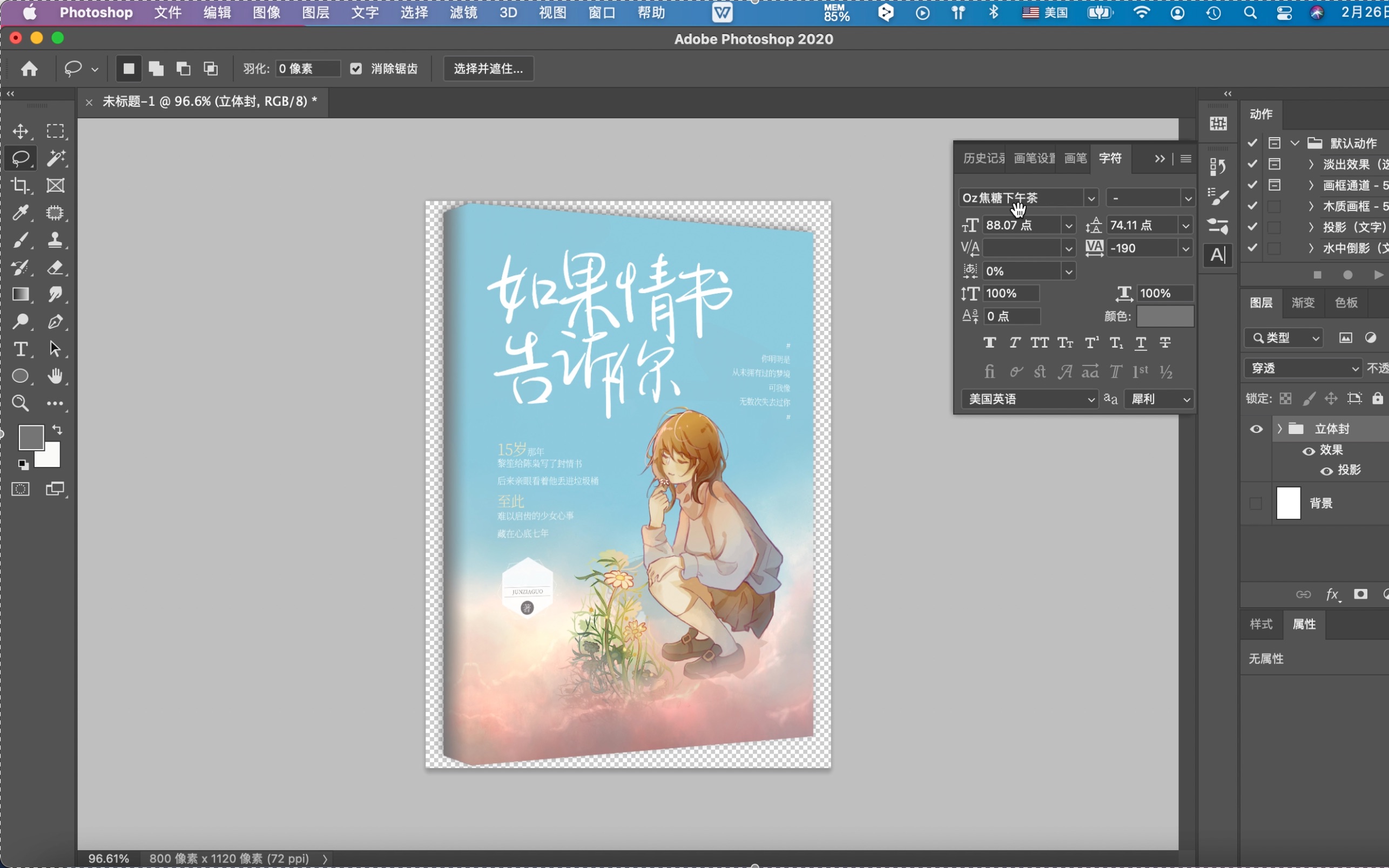1389x868 pixels.
Task: Click the background color swatch
Action: pyautogui.click(x=52, y=458)
